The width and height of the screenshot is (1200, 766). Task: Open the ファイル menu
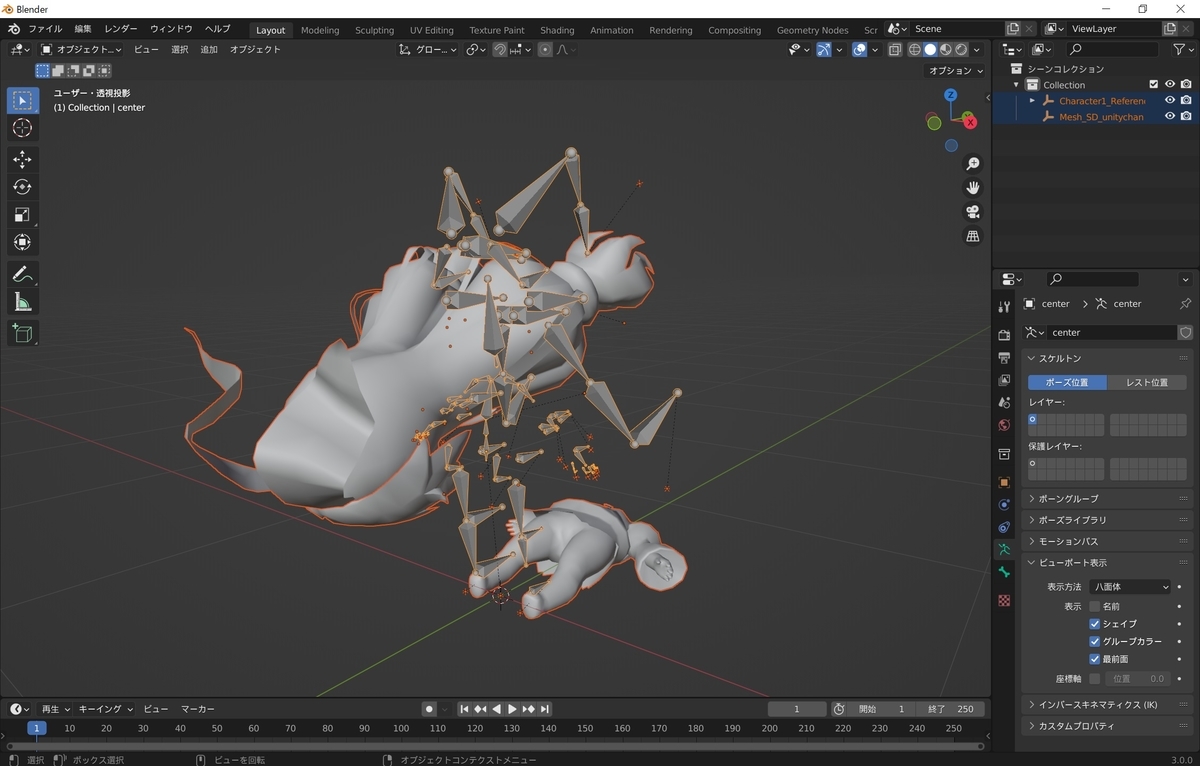pos(44,29)
